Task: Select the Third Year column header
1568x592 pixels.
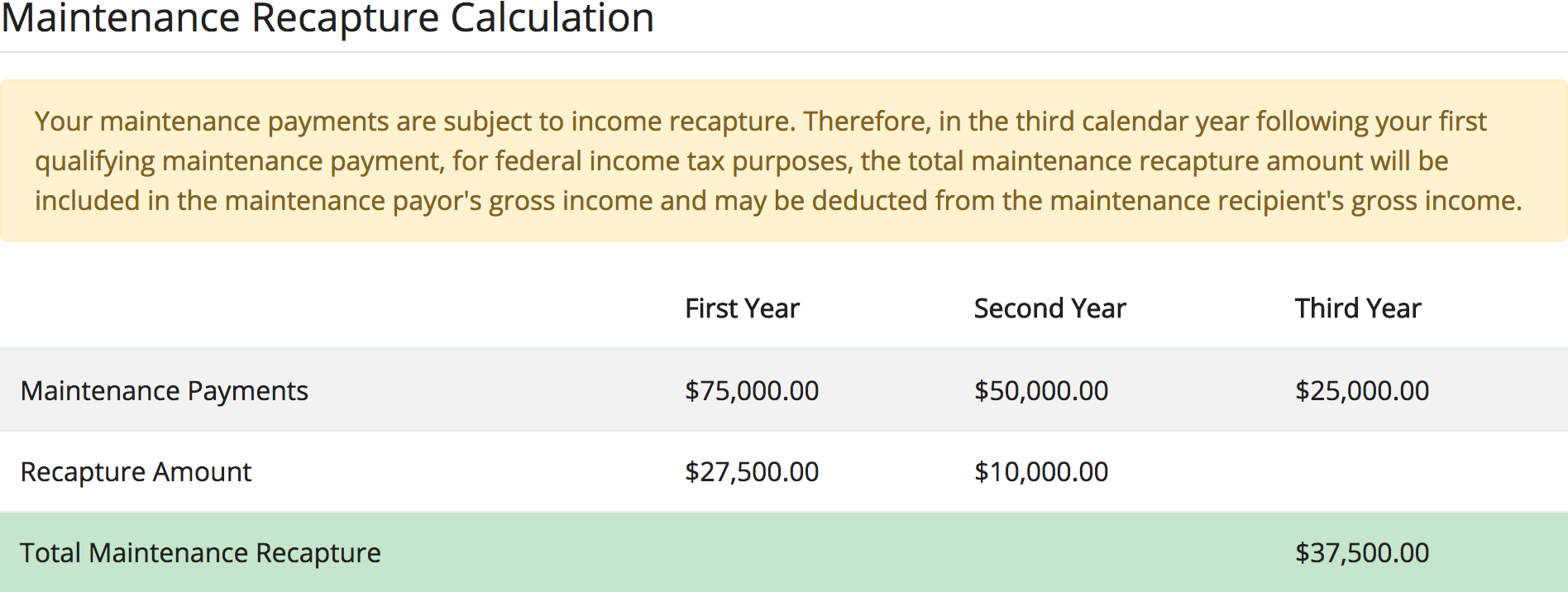Action: [1357, 308]
